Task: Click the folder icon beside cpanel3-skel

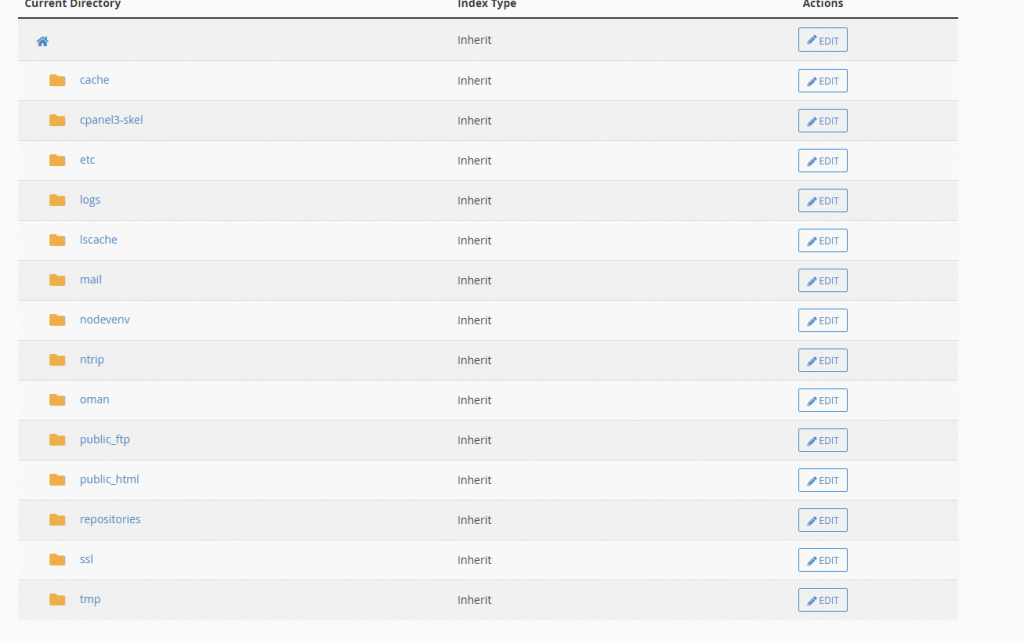Action: point(57,120)
